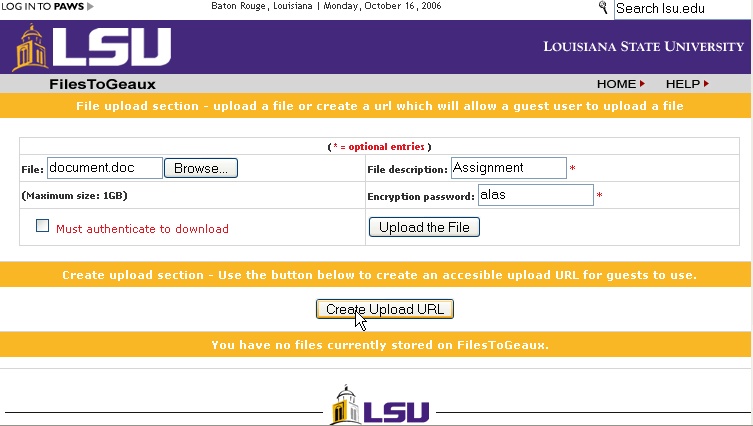The width and height of the screenshot is (753, 426).
Task: Click the FilesToGeaux title
Action: click(102, 85)
